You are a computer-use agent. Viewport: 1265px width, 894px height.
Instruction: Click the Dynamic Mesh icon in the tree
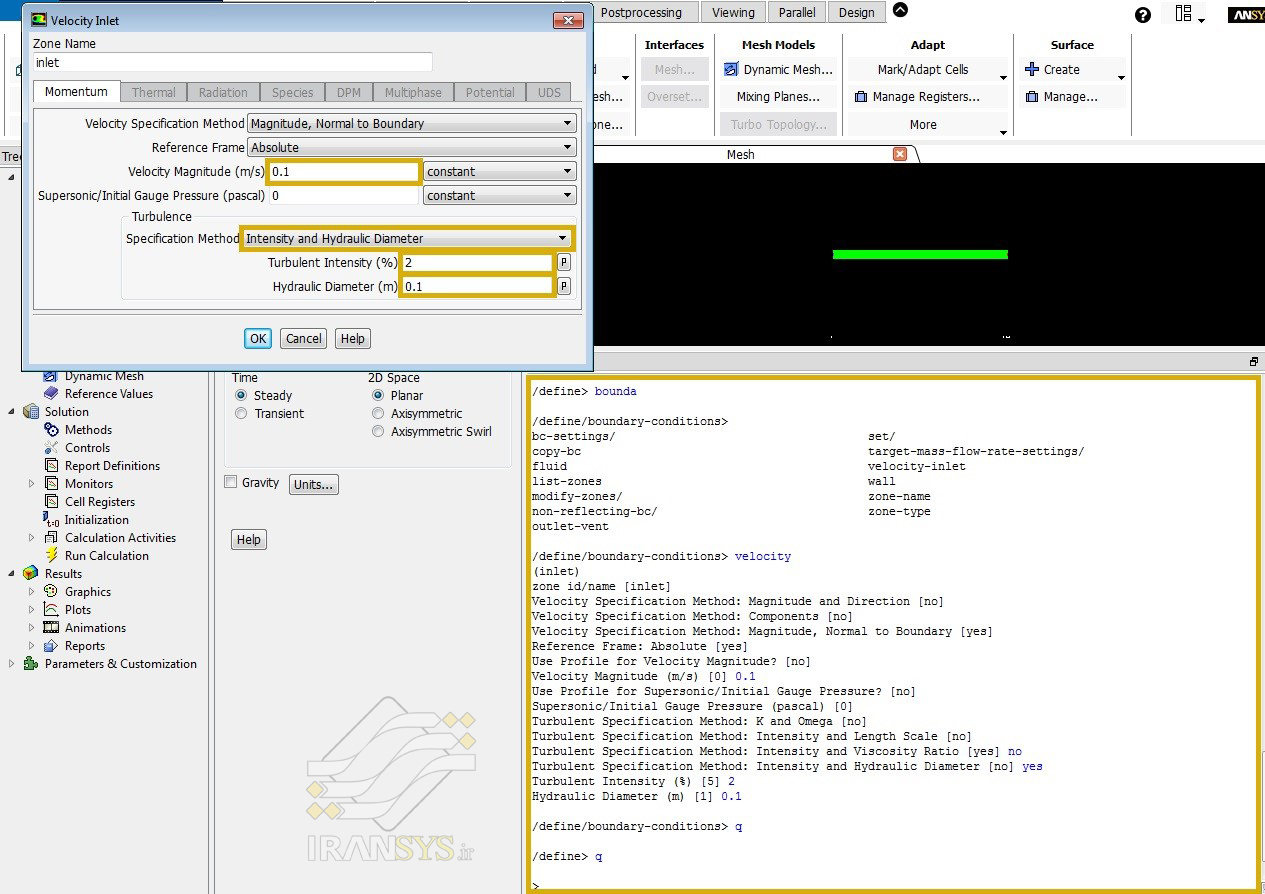pyautogui.click(x=51, y=377)
